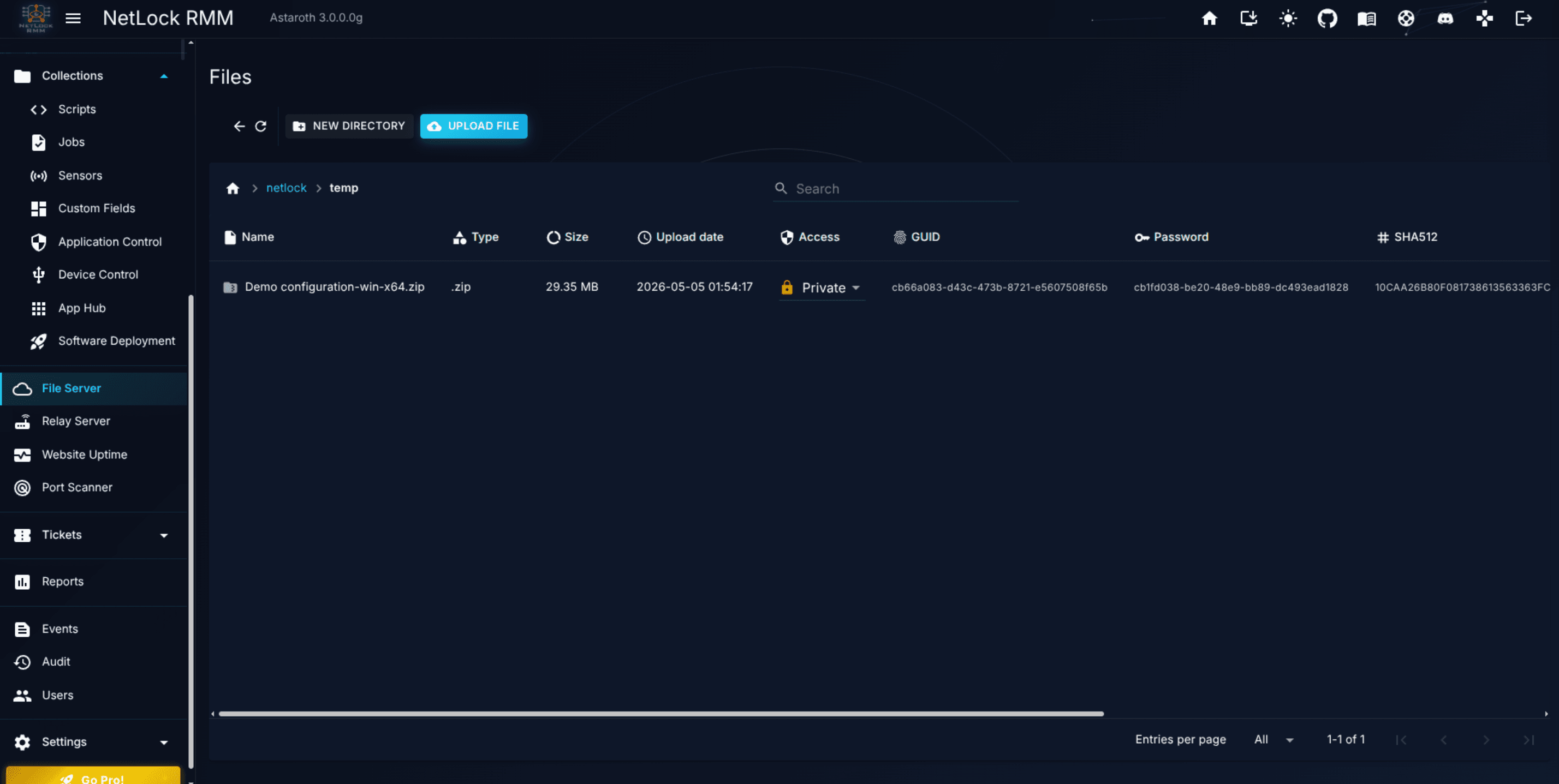
Task: Sort by the Size column header
Action: (567, 237)
